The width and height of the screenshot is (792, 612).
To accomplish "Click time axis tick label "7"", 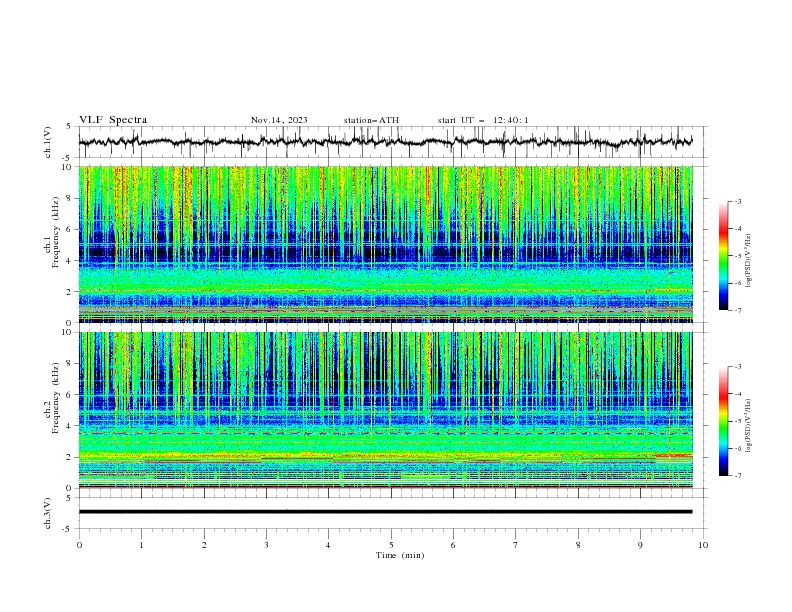I will coord(516,545).
